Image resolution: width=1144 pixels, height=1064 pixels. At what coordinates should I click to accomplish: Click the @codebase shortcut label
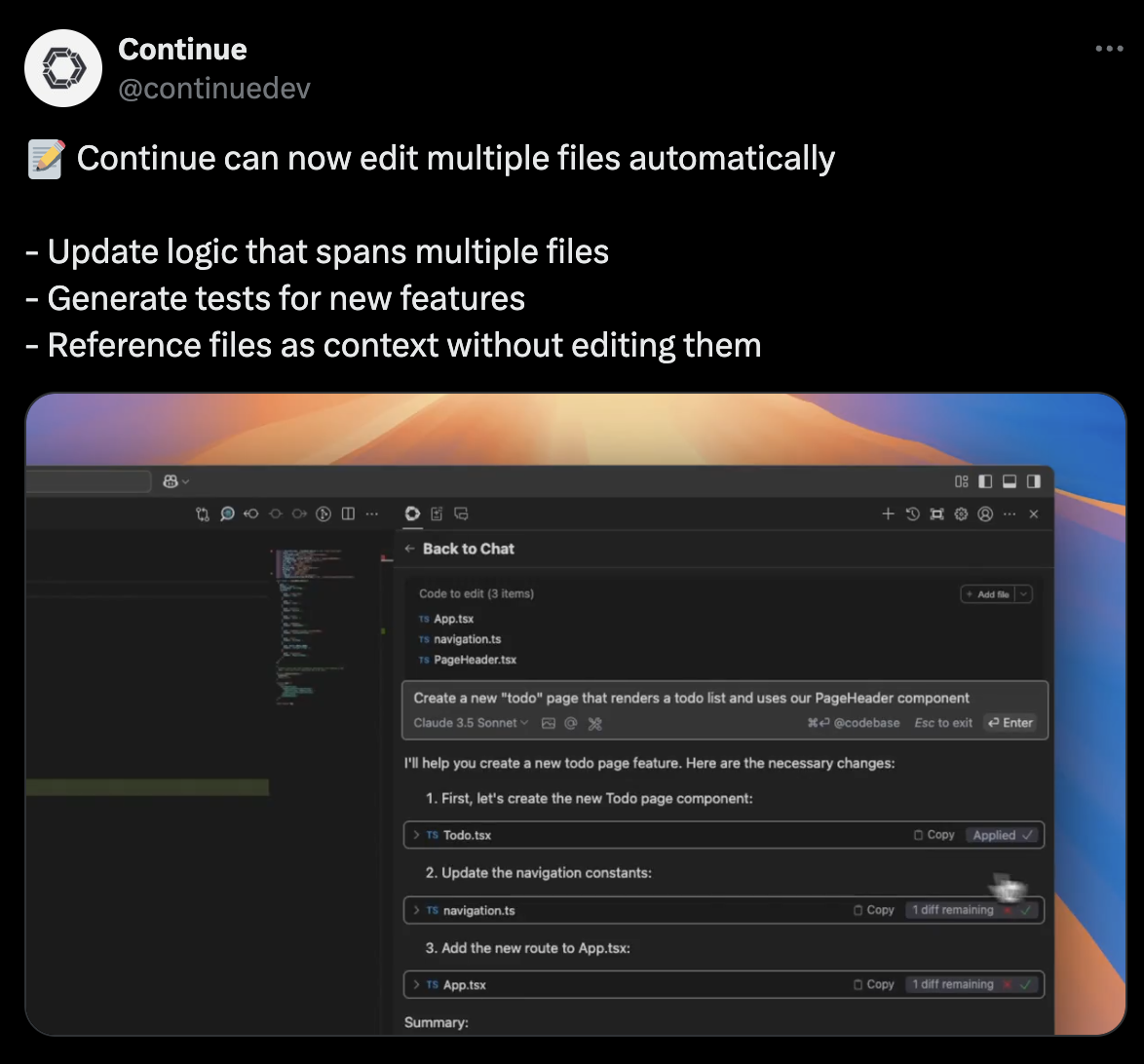click(853, 723)
